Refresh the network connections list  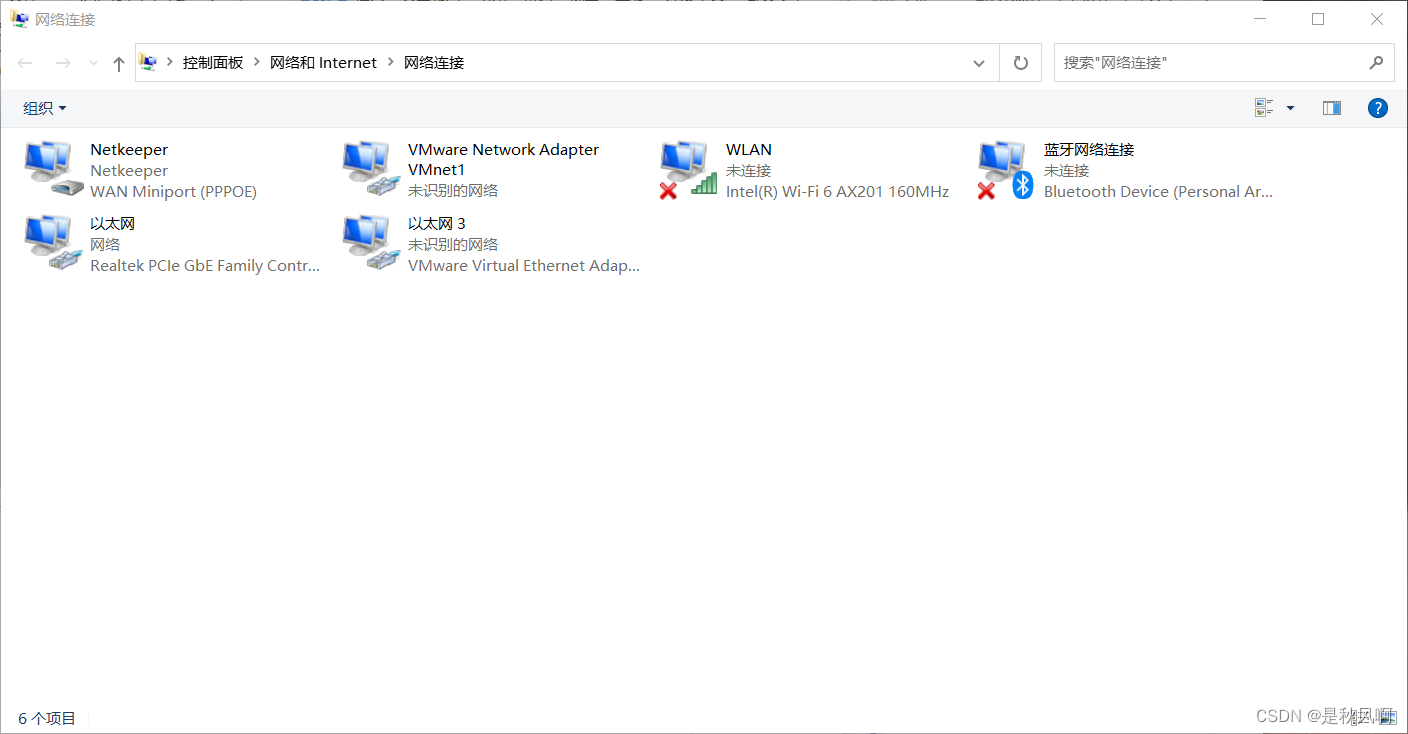(x=1020, y=63)
